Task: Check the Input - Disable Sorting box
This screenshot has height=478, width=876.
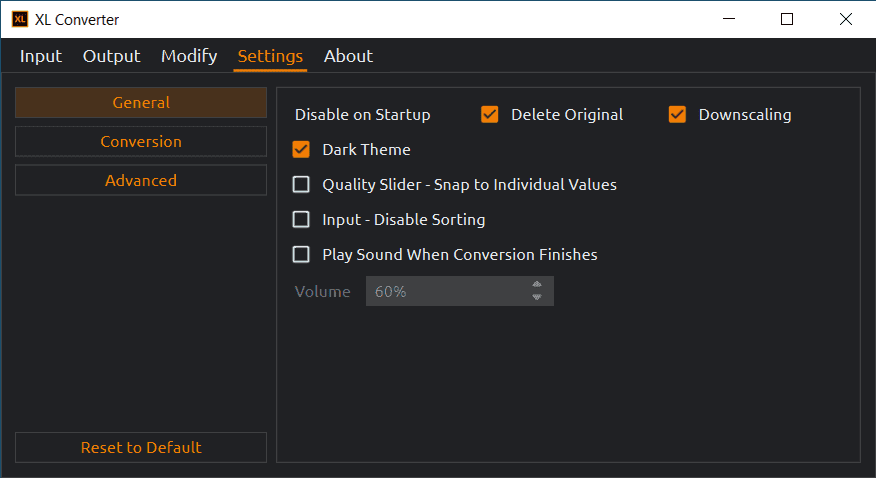Action: click(301, 219)
